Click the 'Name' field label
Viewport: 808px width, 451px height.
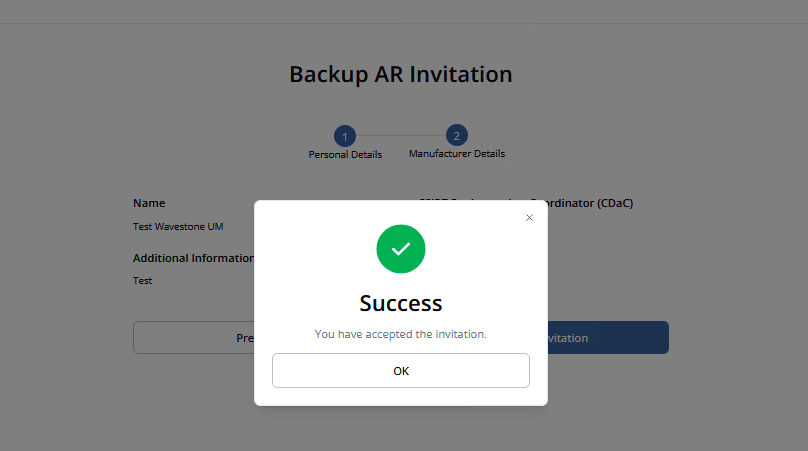[149, 203]
